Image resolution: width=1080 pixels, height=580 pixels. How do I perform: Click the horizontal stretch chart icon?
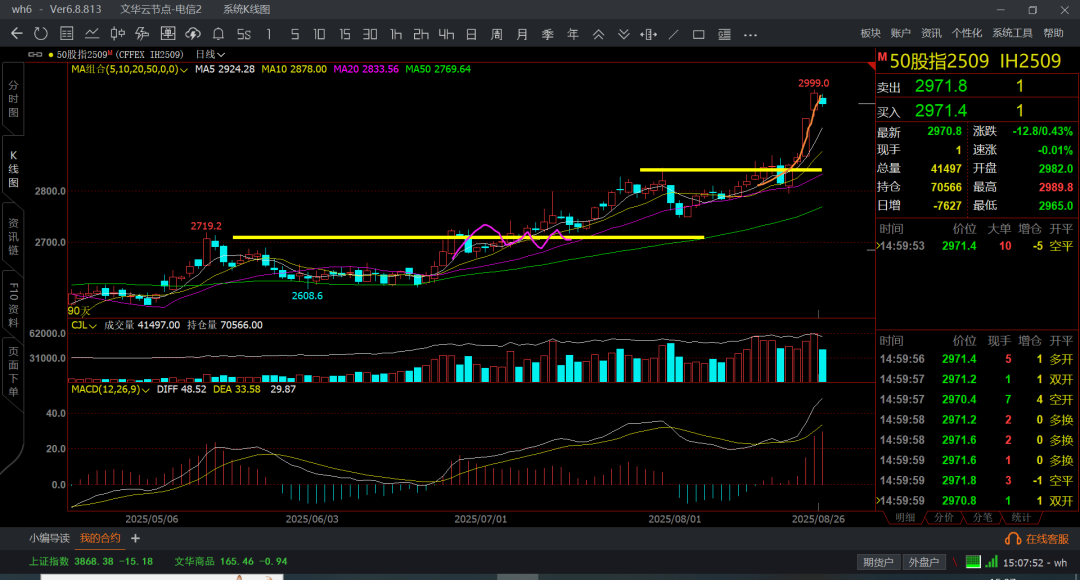648,34
